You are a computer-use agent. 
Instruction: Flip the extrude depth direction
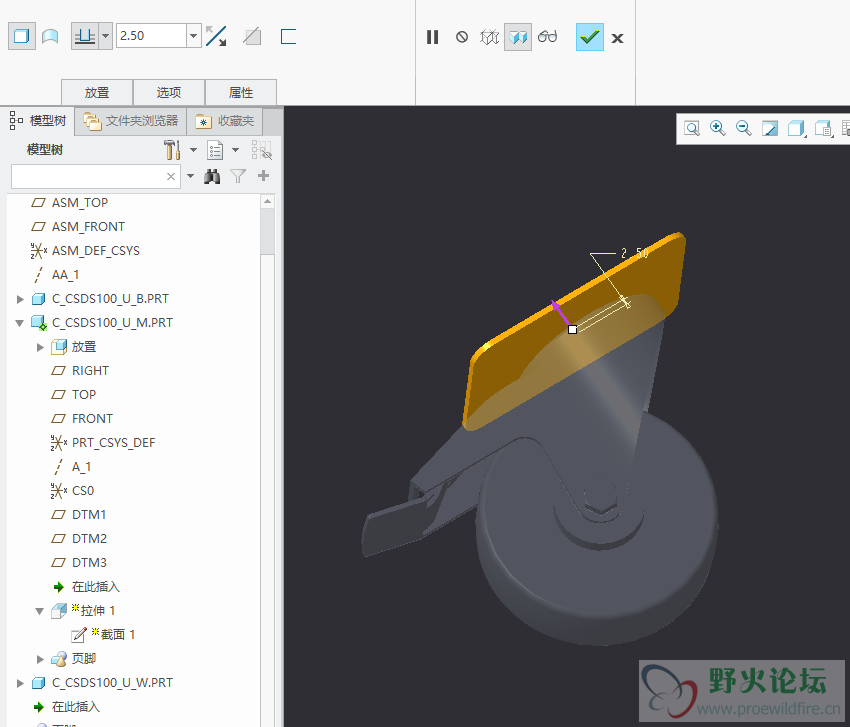click(216, 36)
